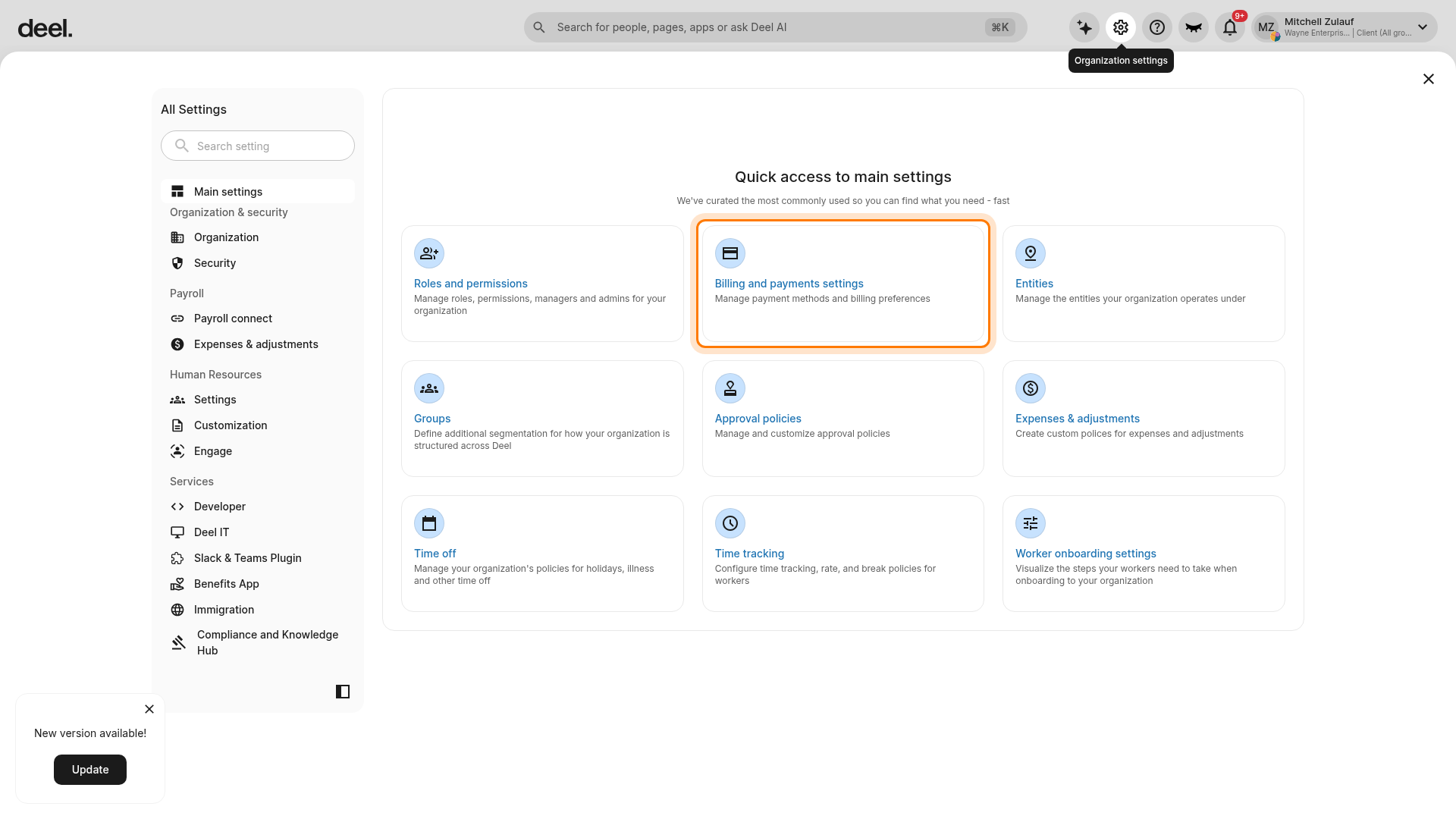This screenshot has height=819, width=1456.
Task: Open Organization in sidebar
Action: (x=258, y=237)
